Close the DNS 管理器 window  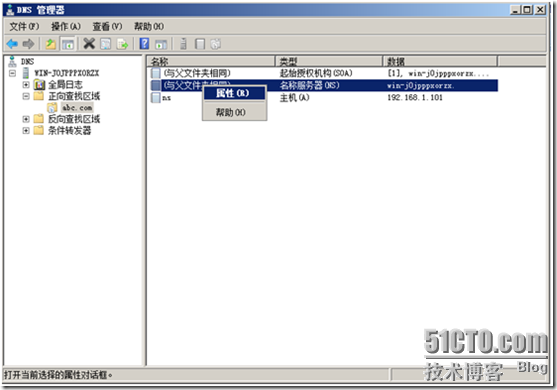(540, 10)
